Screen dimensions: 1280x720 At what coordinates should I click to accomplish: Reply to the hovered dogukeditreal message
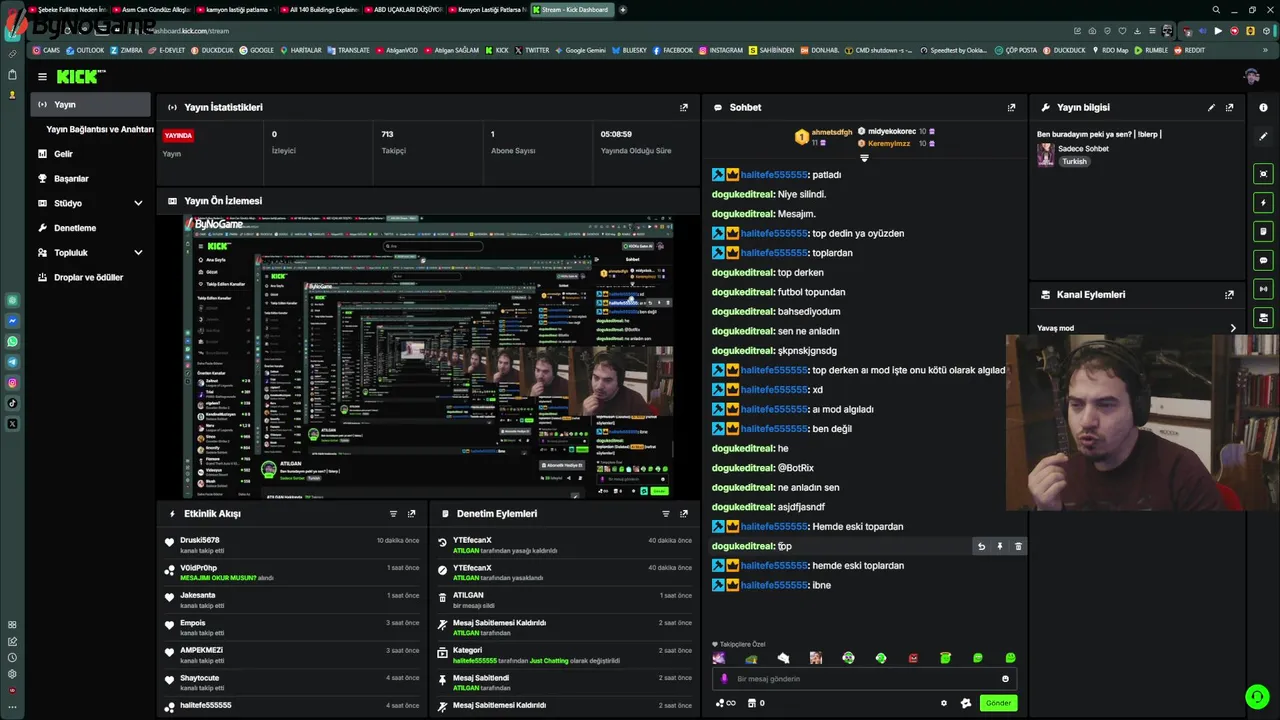pos(981,546)
